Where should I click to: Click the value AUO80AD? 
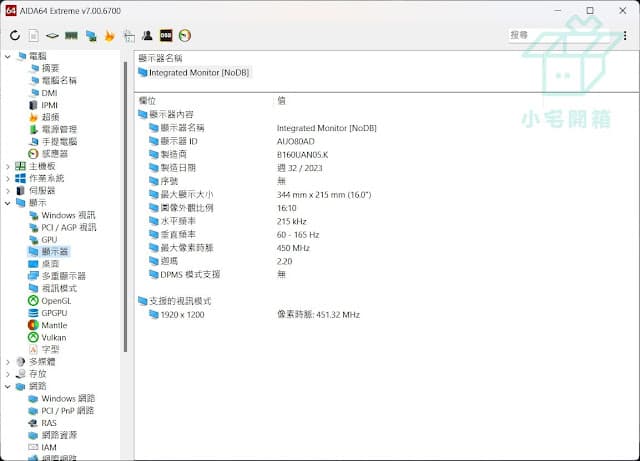(x=296, y=141)
